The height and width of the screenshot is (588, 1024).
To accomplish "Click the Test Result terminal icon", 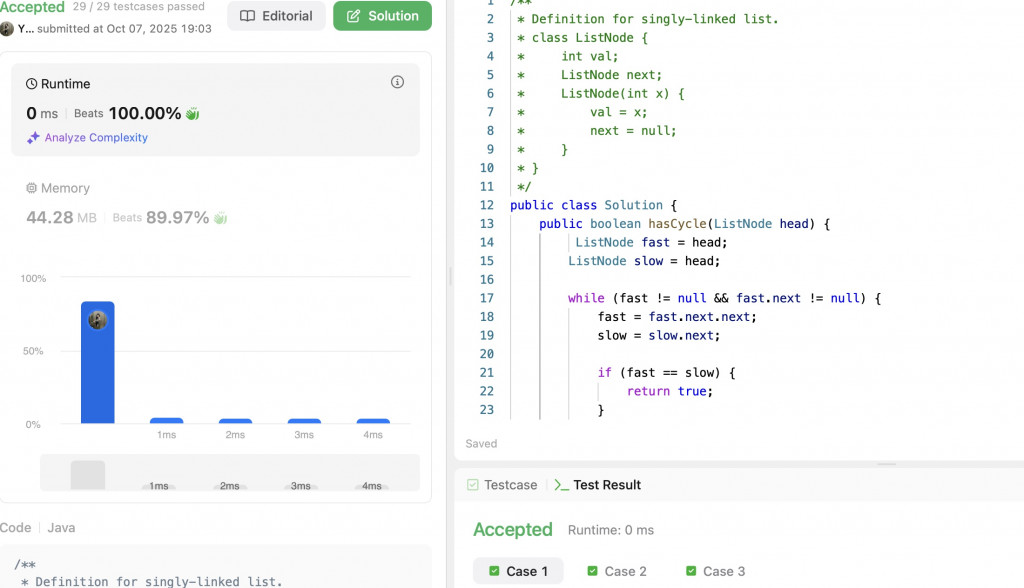I will click(x=561, y=485).
